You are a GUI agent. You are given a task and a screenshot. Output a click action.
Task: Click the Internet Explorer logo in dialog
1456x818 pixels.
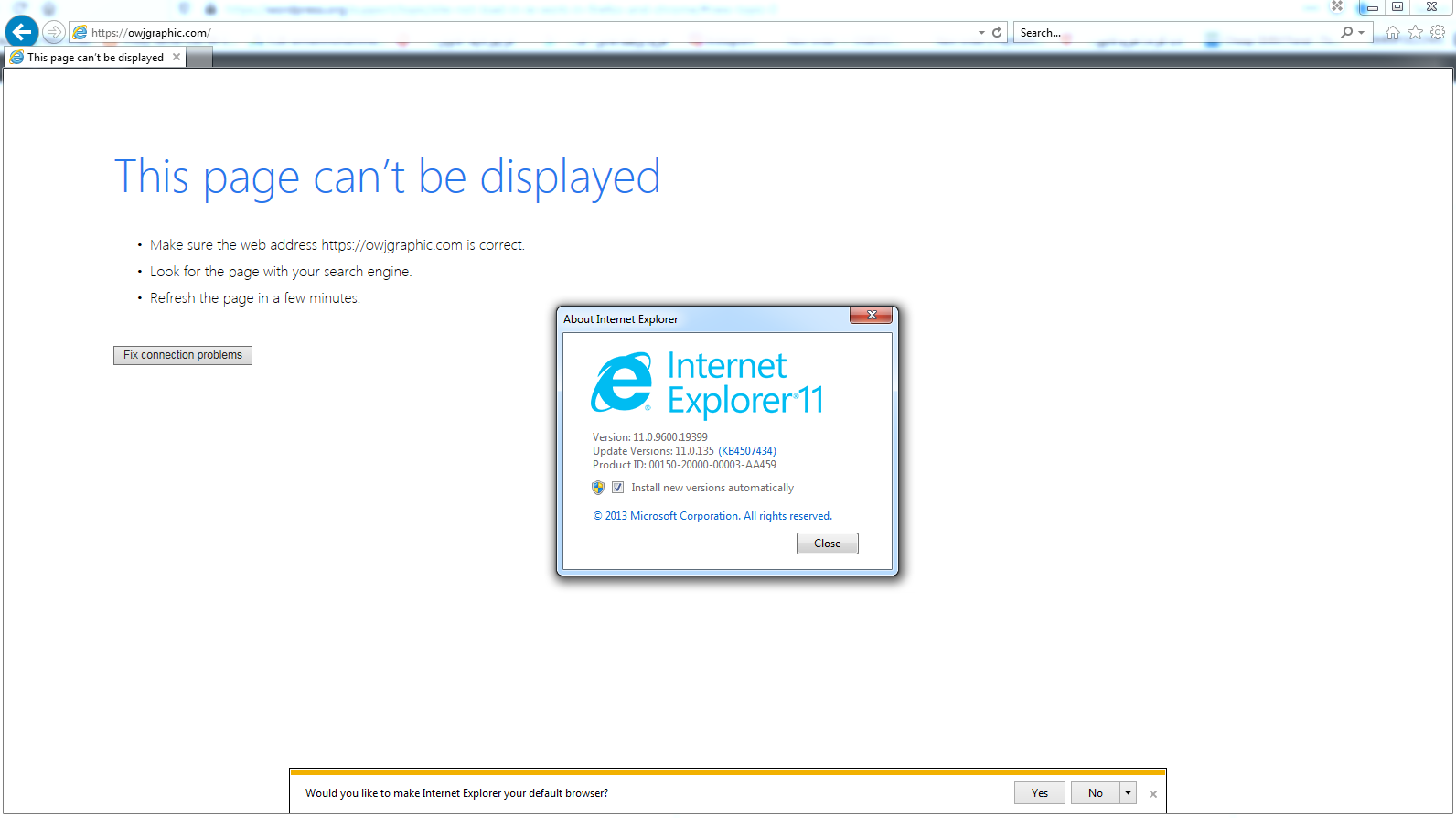pos(622,382)
